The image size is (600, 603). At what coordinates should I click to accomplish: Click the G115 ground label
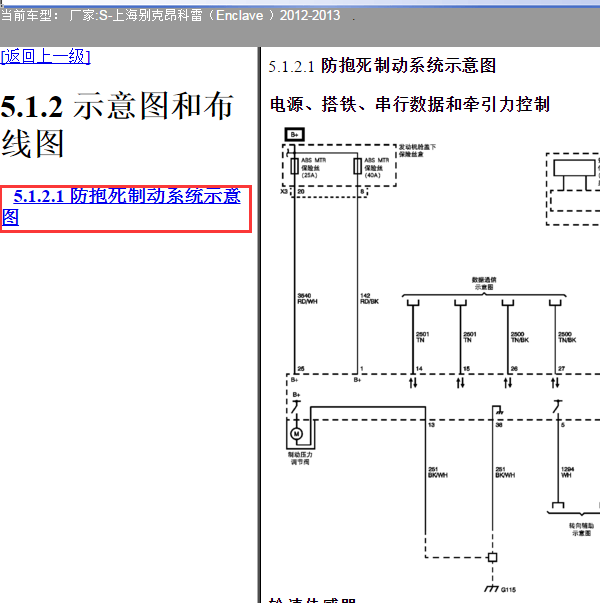[508, 590]
